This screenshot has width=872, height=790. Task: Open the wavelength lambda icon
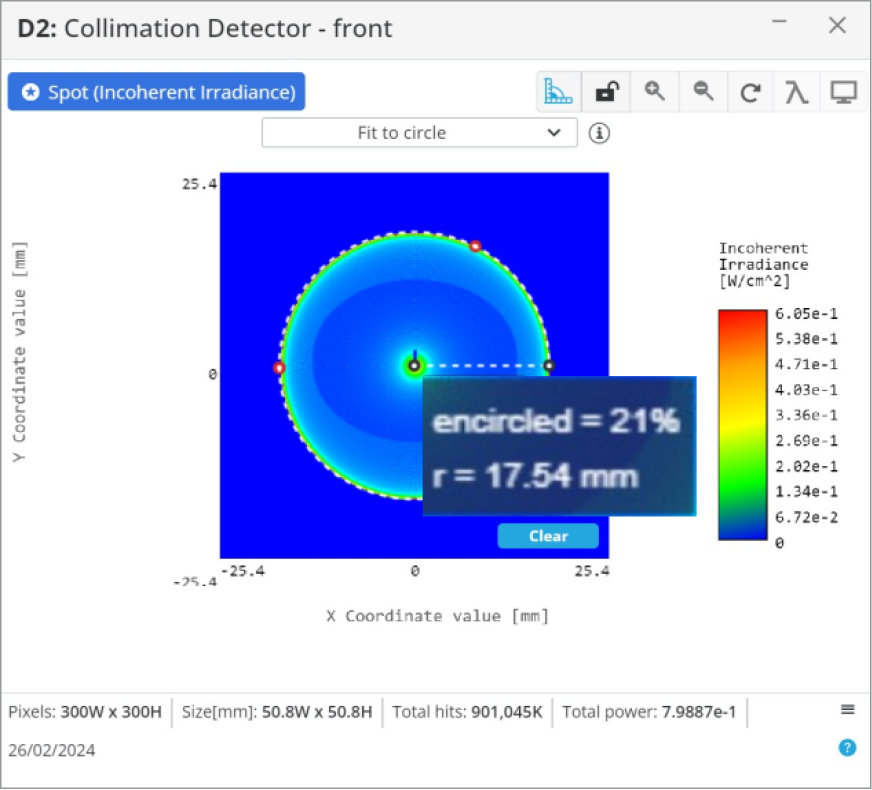(x=796, y=92)
